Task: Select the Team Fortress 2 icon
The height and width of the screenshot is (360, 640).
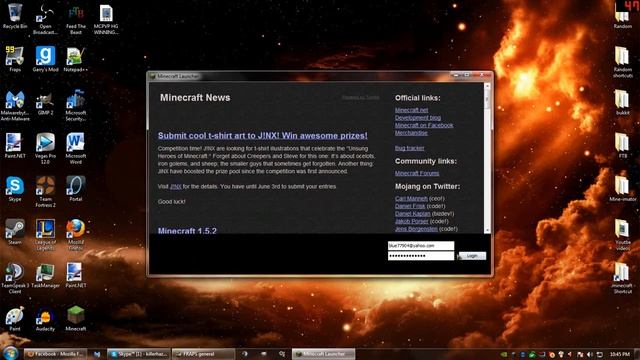Action: [x=45, y=192]
